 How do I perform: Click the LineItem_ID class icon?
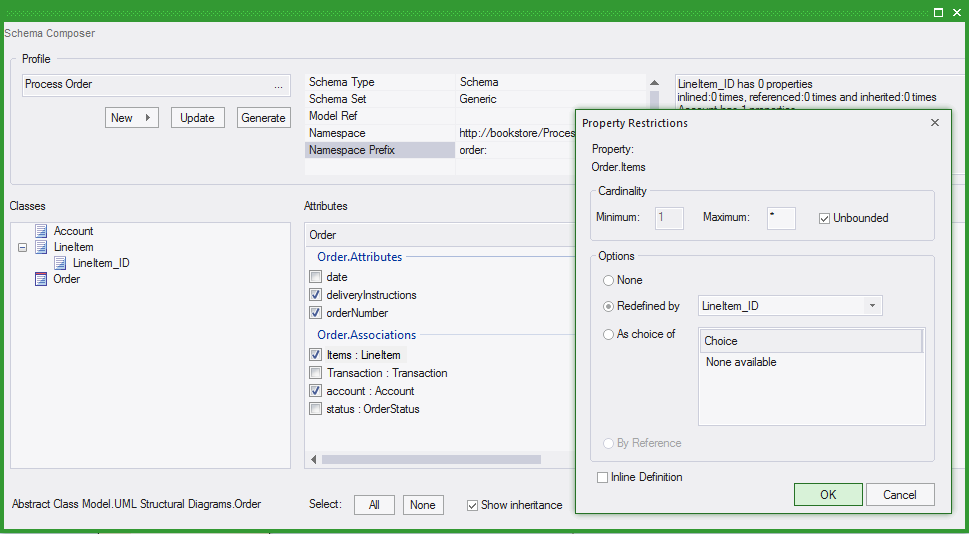60,263
